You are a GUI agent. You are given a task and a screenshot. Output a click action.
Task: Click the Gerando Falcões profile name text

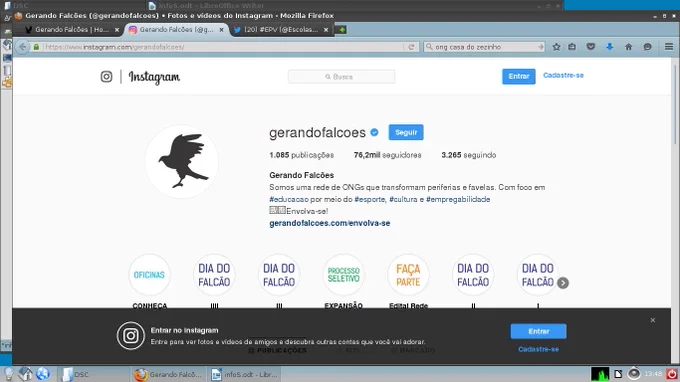[x=301, y=175]
